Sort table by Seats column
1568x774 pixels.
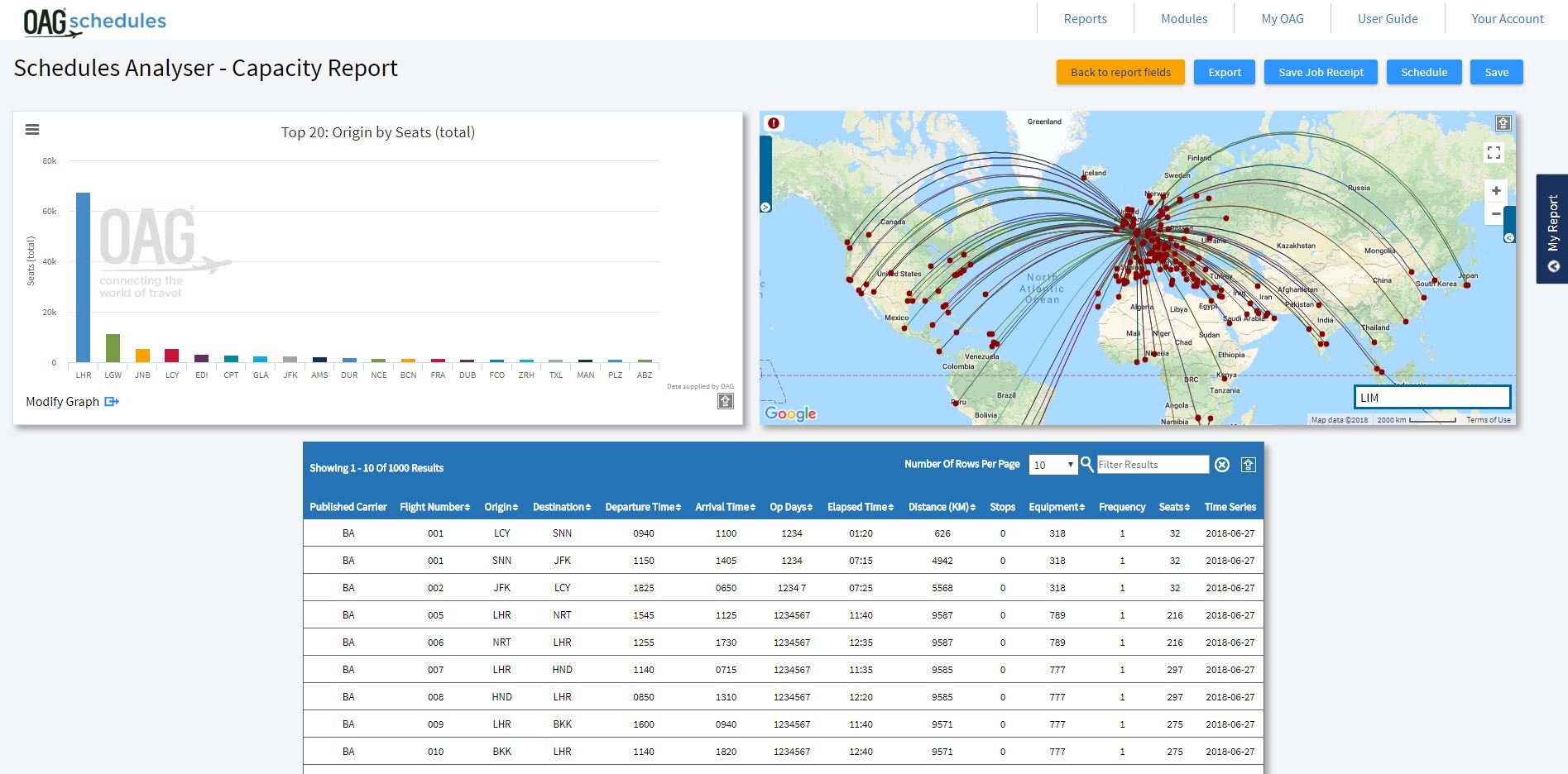1174,507
